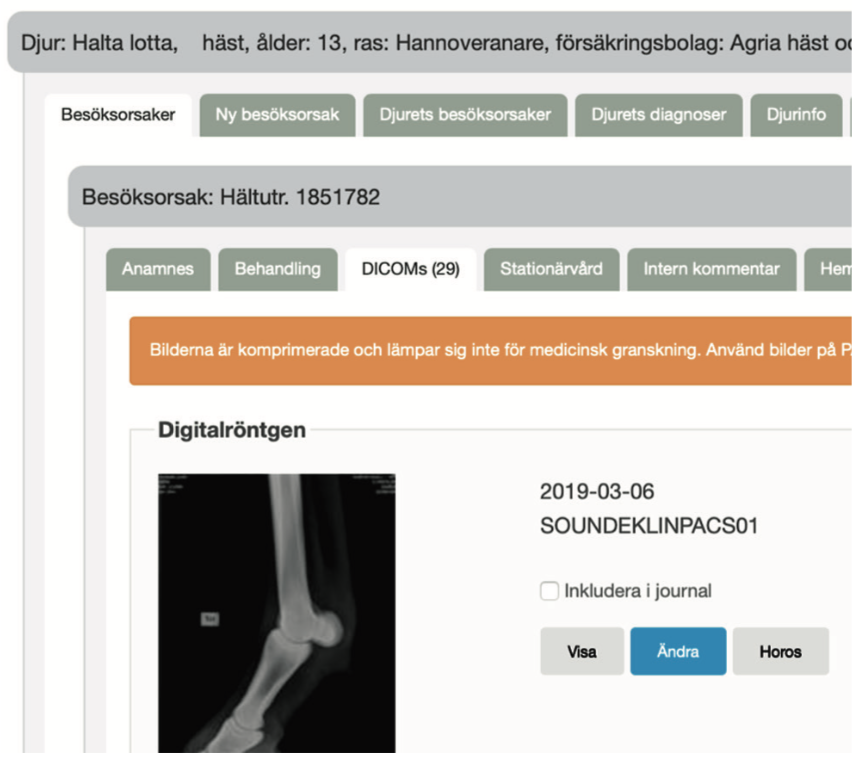
Task: Click the SOUNDEKLINPACS01 source label
Action: (648, 526)
